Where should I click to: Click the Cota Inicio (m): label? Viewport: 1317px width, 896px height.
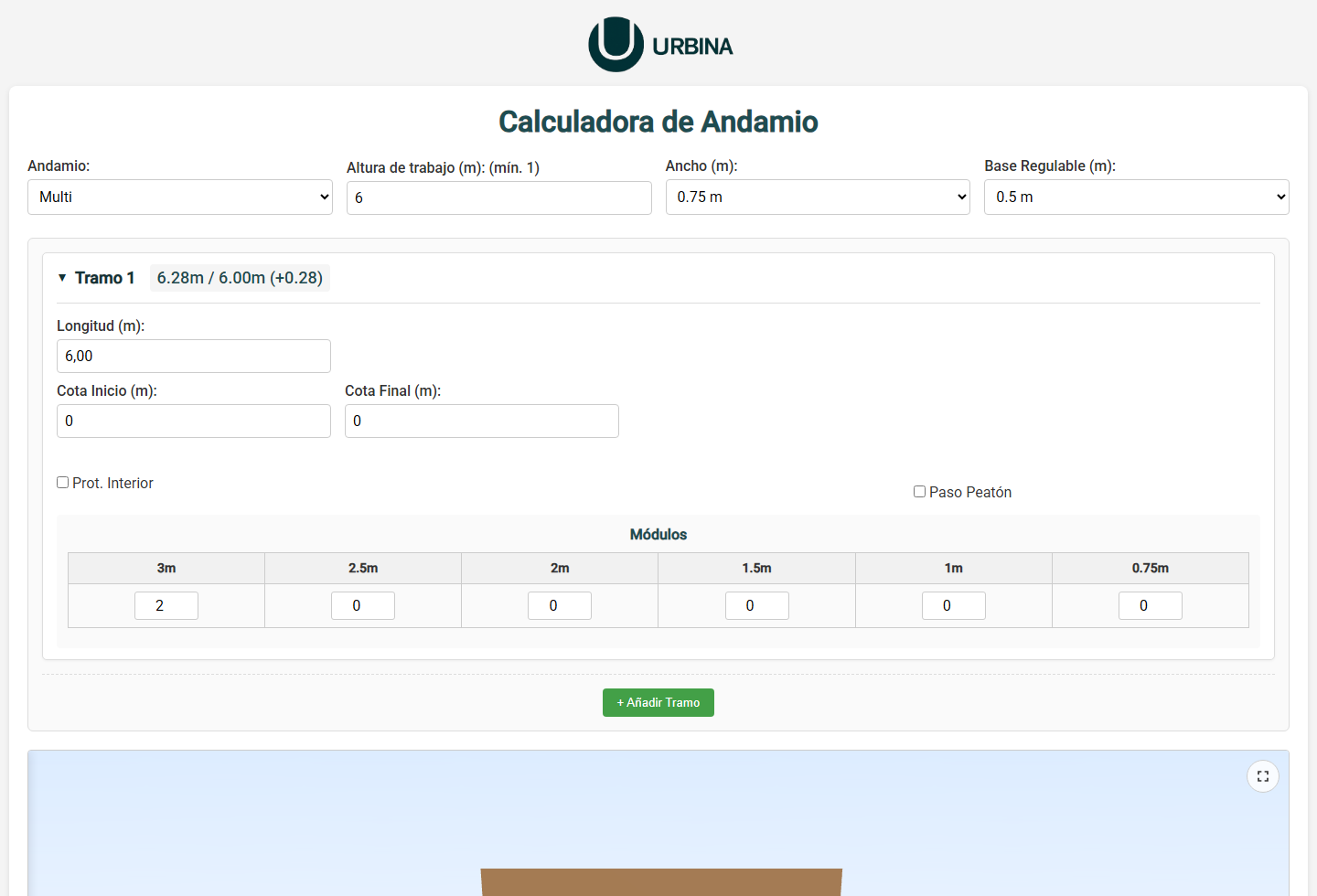[x=107, y=391]
